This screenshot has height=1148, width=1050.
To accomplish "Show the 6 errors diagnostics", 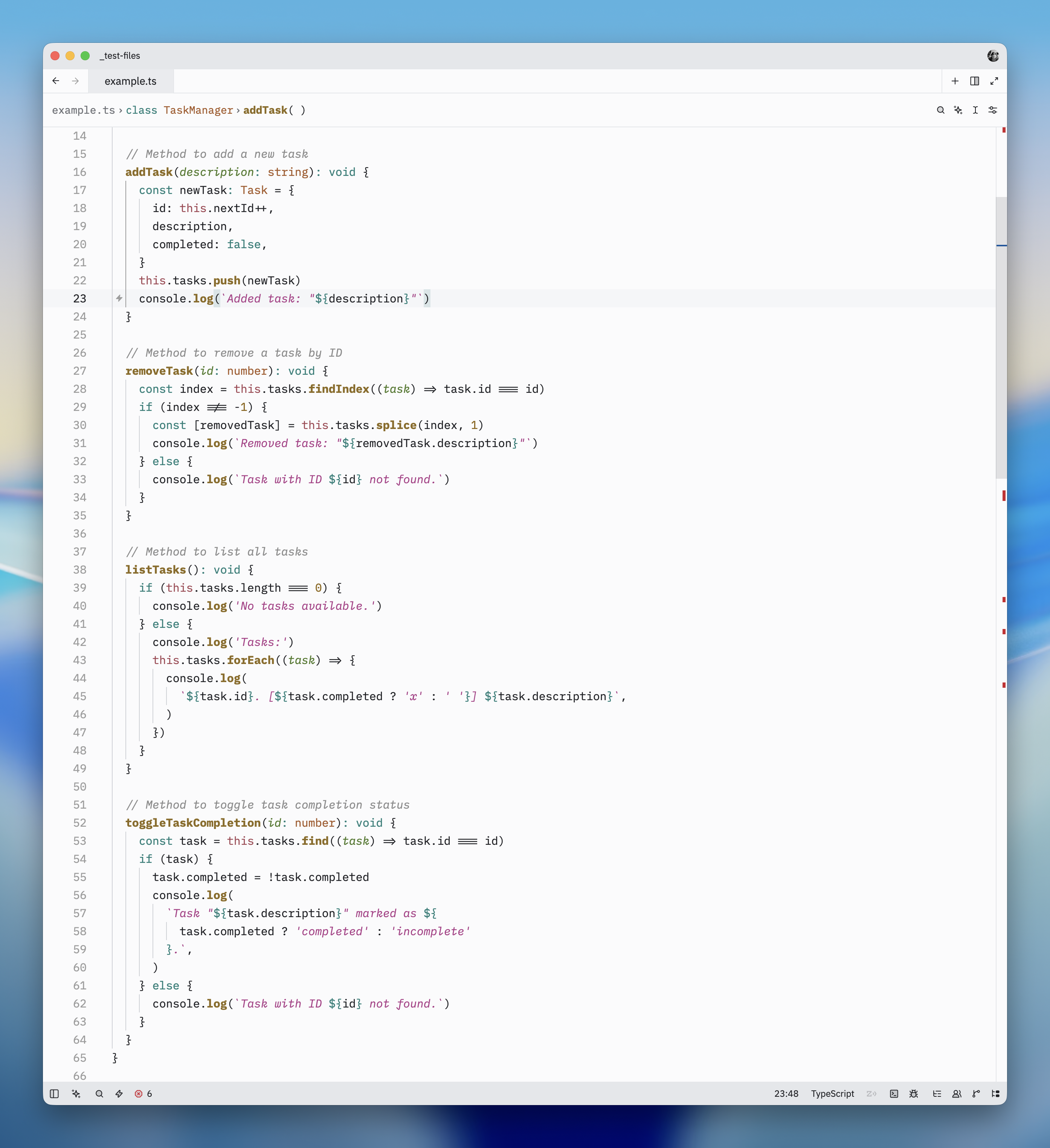I will tap(143, 1093).
